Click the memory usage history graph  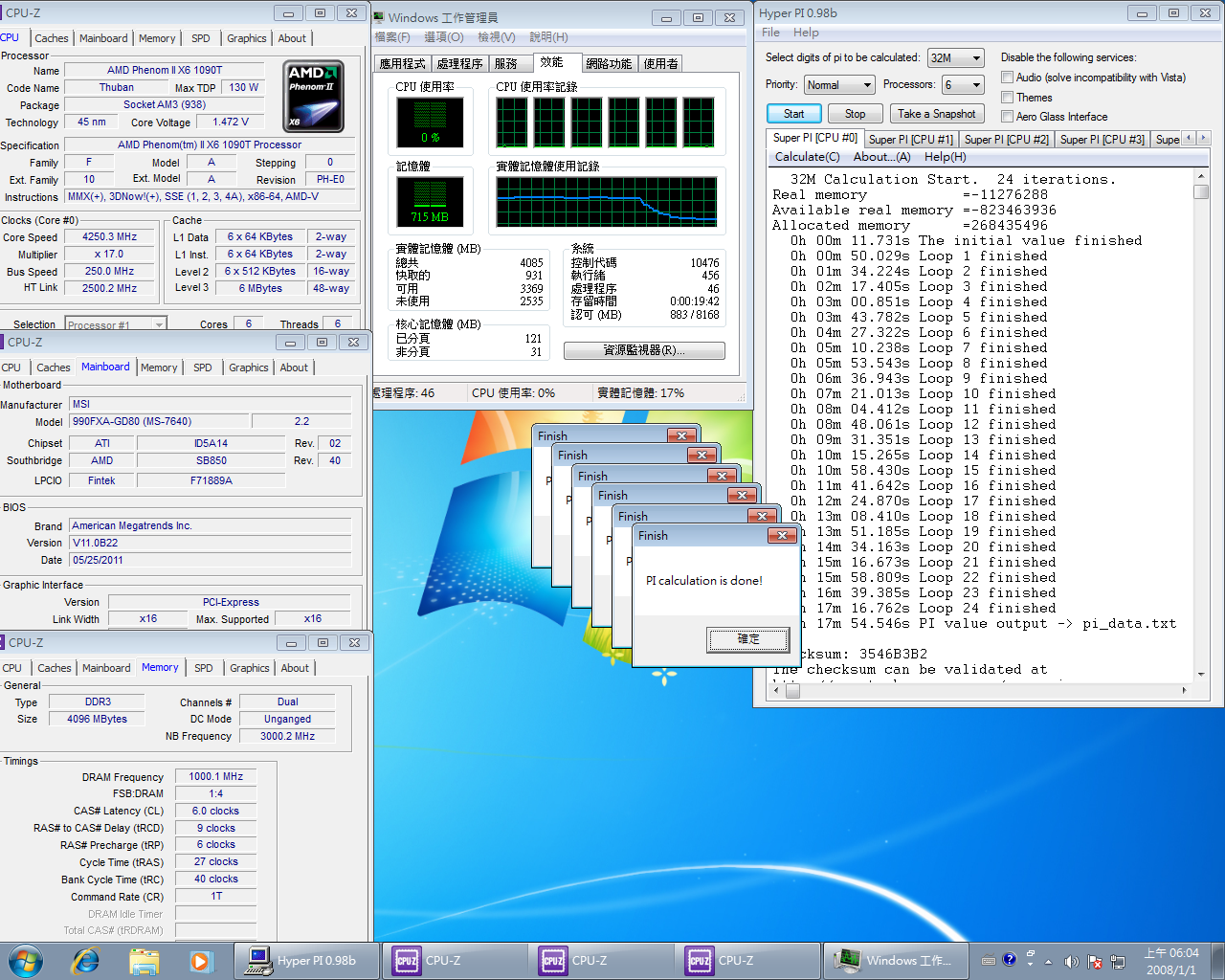(606, 201)
